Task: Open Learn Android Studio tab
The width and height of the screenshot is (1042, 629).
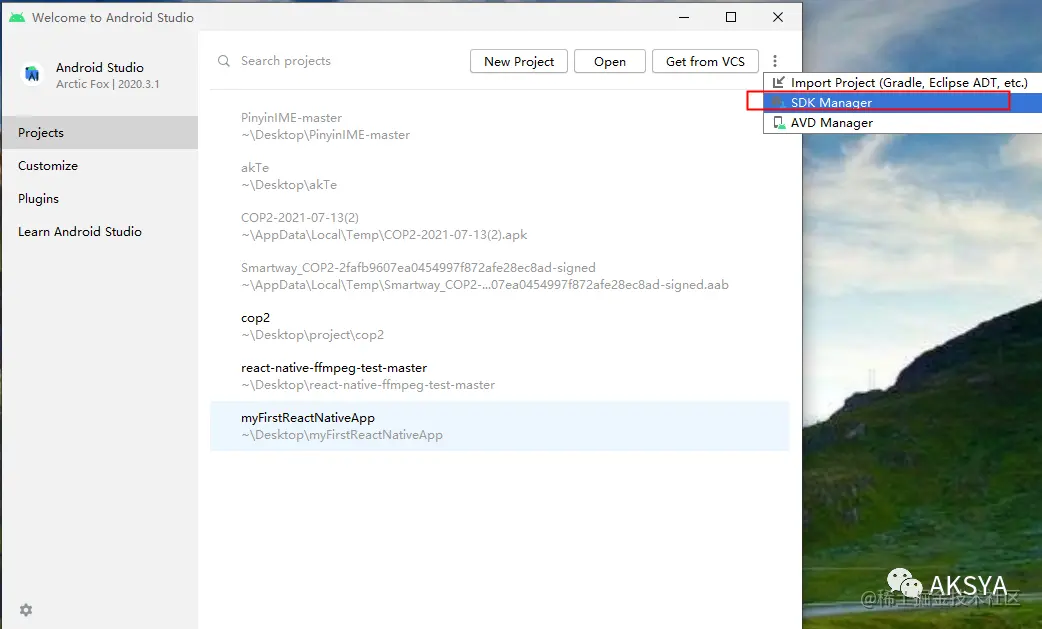Action: (100, 232)
